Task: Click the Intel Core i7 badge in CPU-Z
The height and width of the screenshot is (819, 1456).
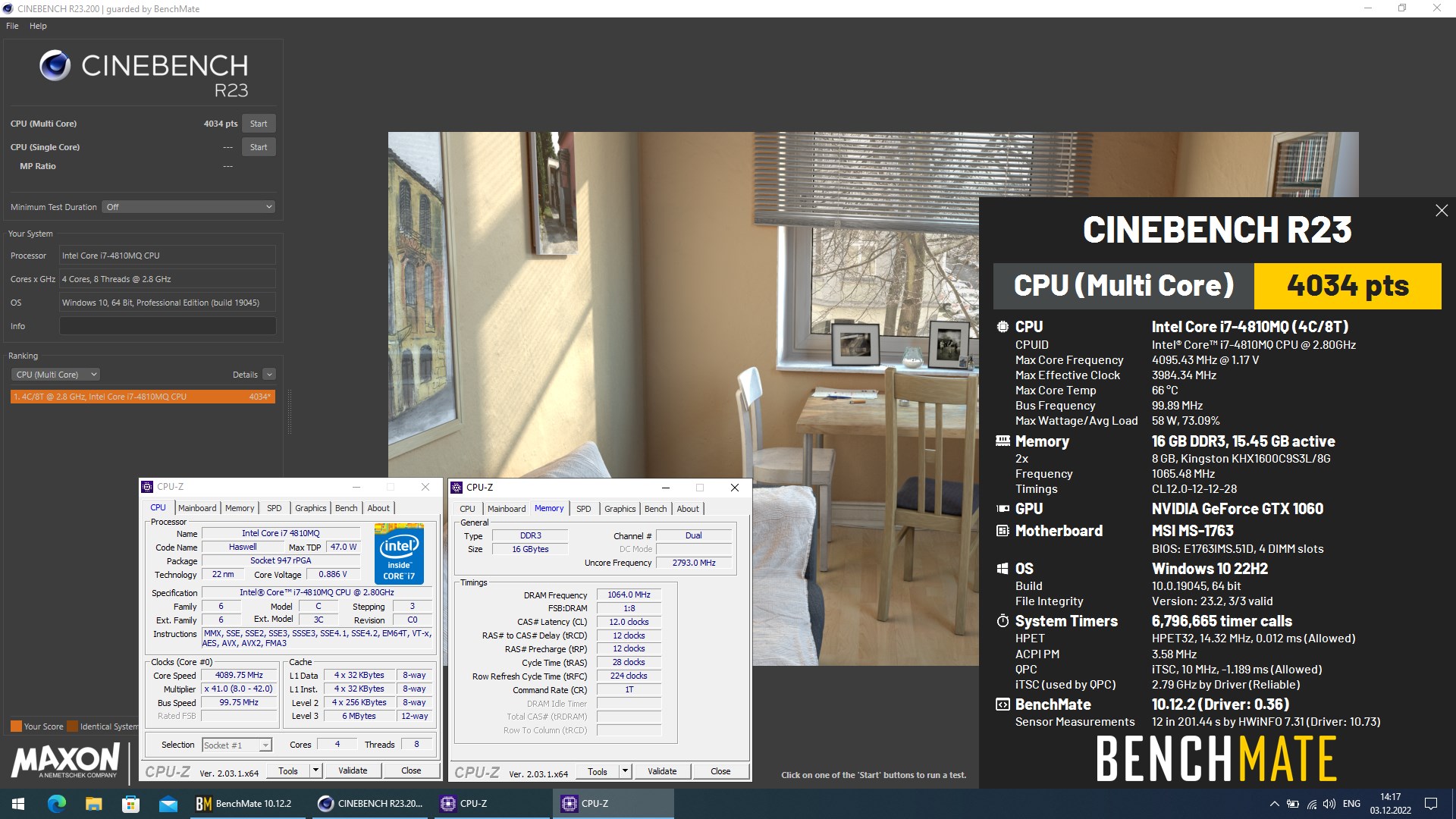Action: [x=399, y=554]
